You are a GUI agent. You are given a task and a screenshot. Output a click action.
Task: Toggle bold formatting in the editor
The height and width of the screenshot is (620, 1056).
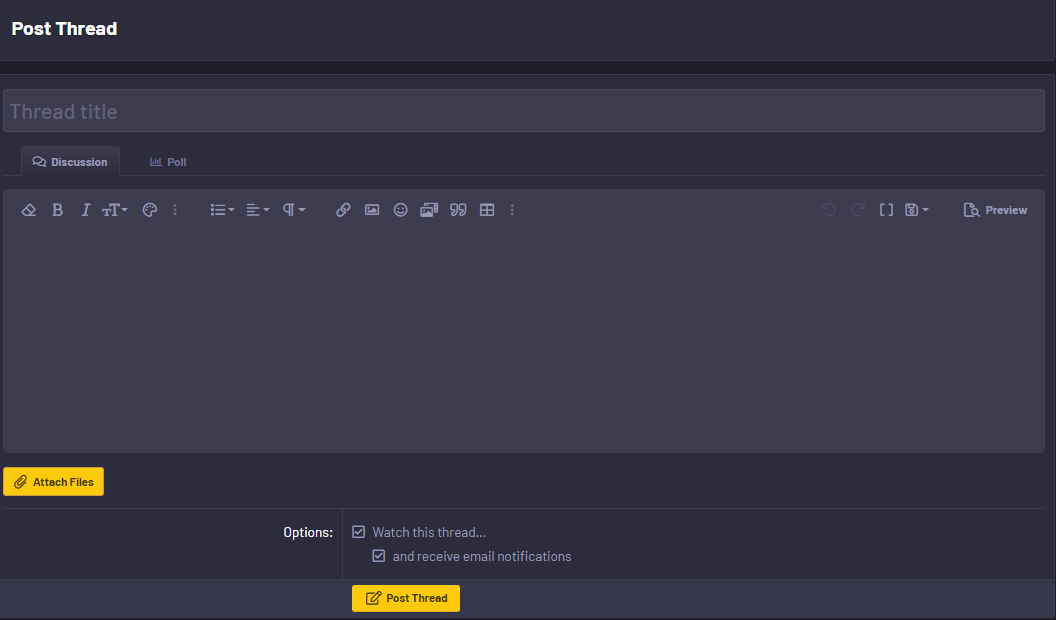pos(57,210)
